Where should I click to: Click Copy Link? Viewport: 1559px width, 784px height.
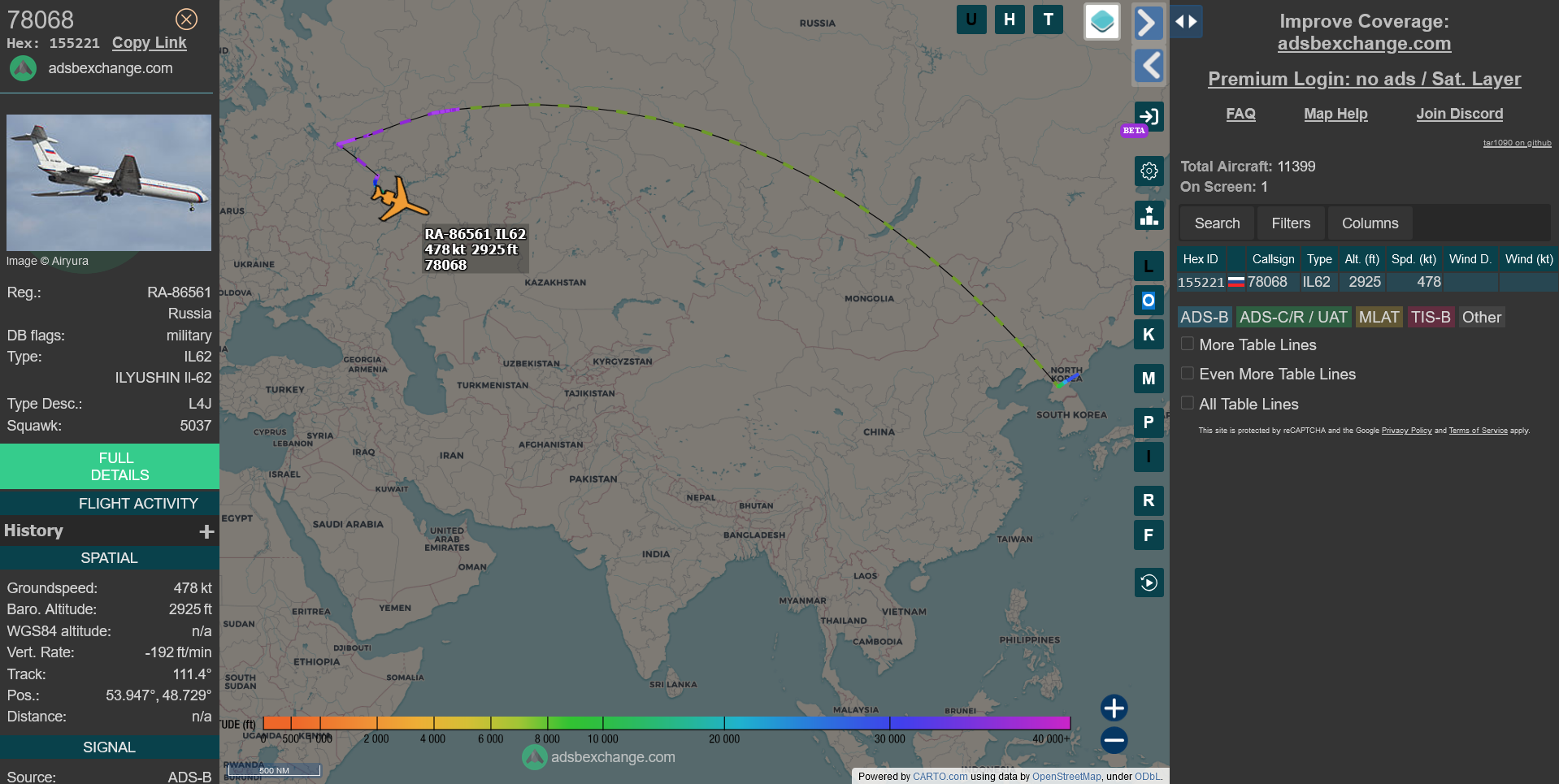[150, 43]
